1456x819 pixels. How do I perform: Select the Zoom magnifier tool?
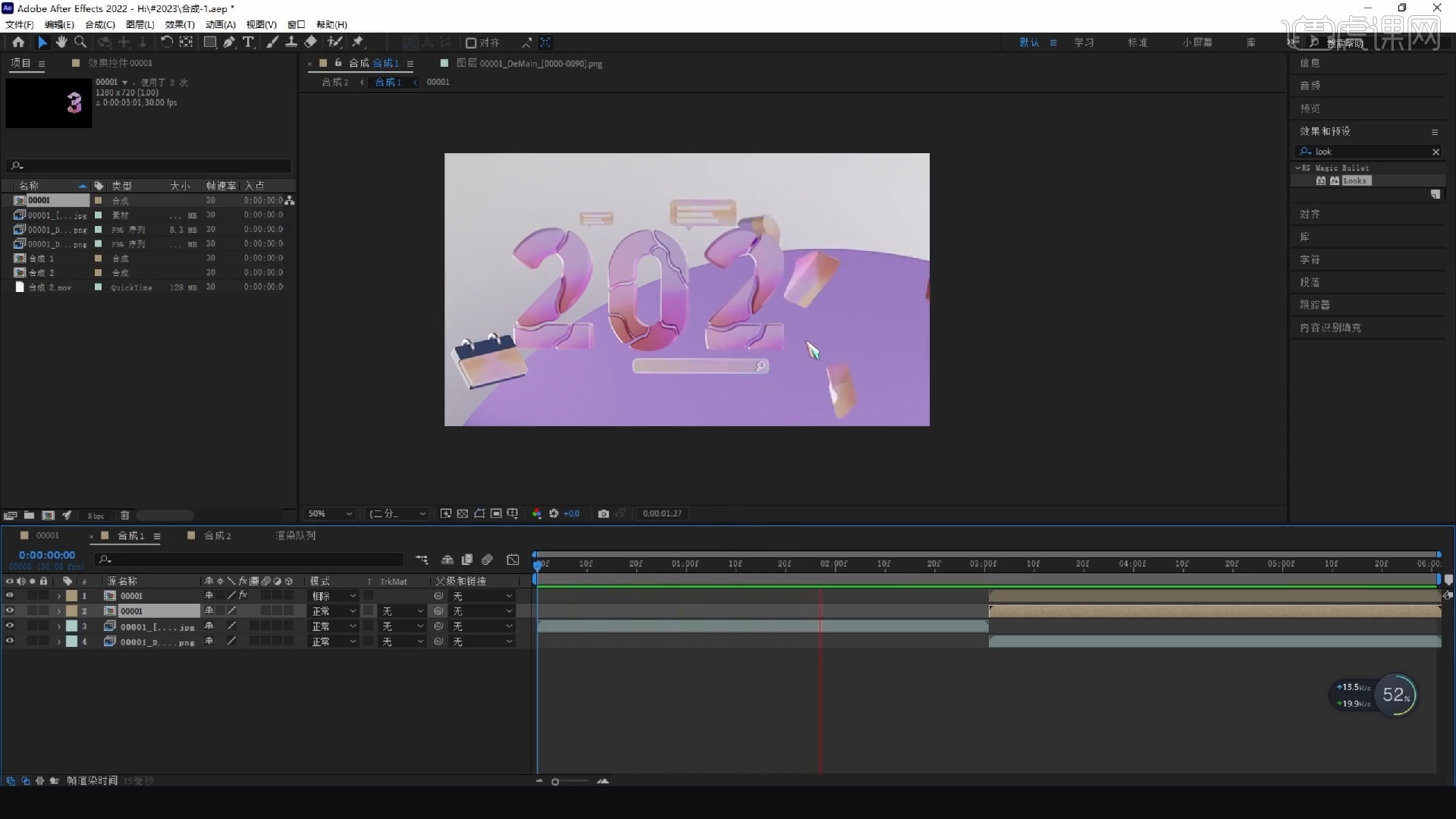click(80, 42)
